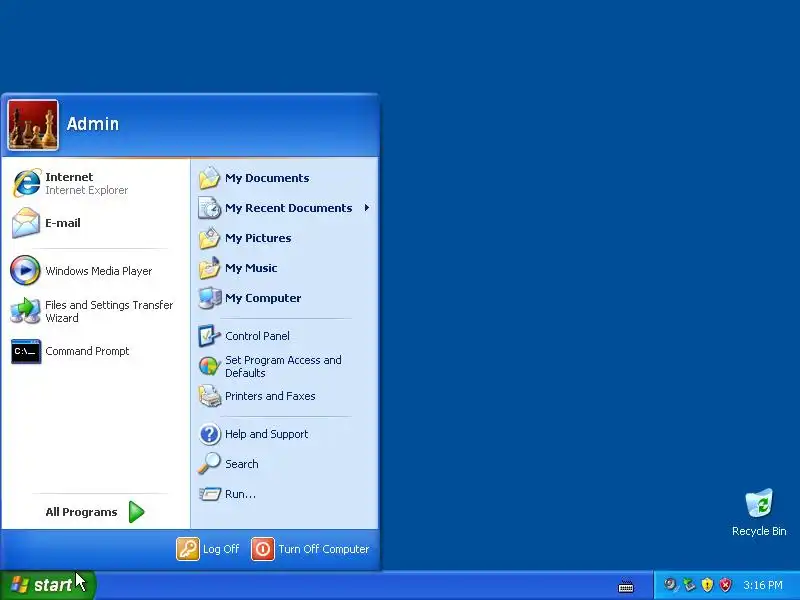This screenshot has width=800, height=600.
Task: Select Printers and Faxes text
Action: coord(270,396)
